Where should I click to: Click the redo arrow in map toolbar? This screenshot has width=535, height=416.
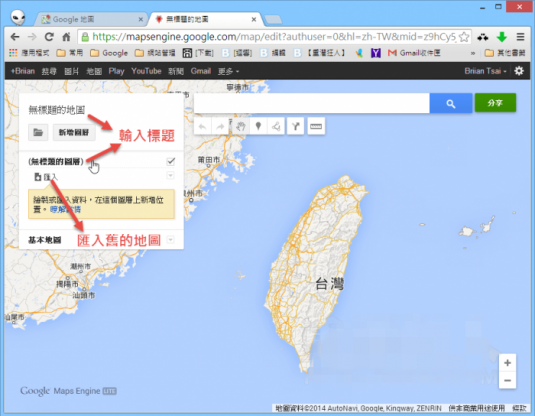point(220,127)
